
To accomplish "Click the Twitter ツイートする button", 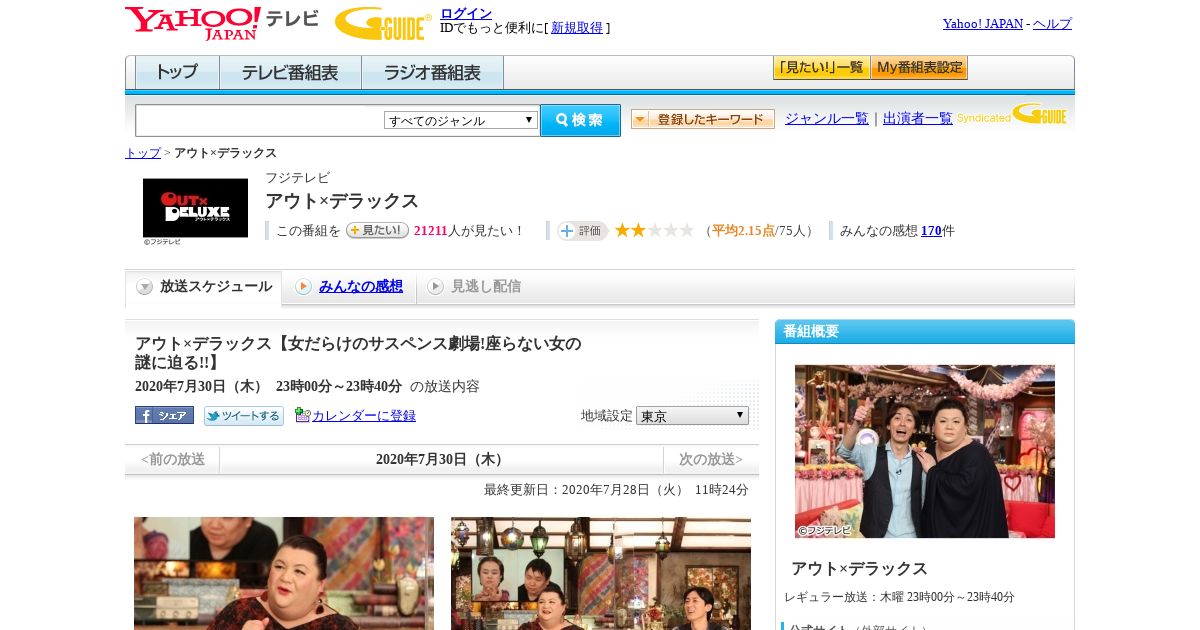I will click(x=244, y=415).
